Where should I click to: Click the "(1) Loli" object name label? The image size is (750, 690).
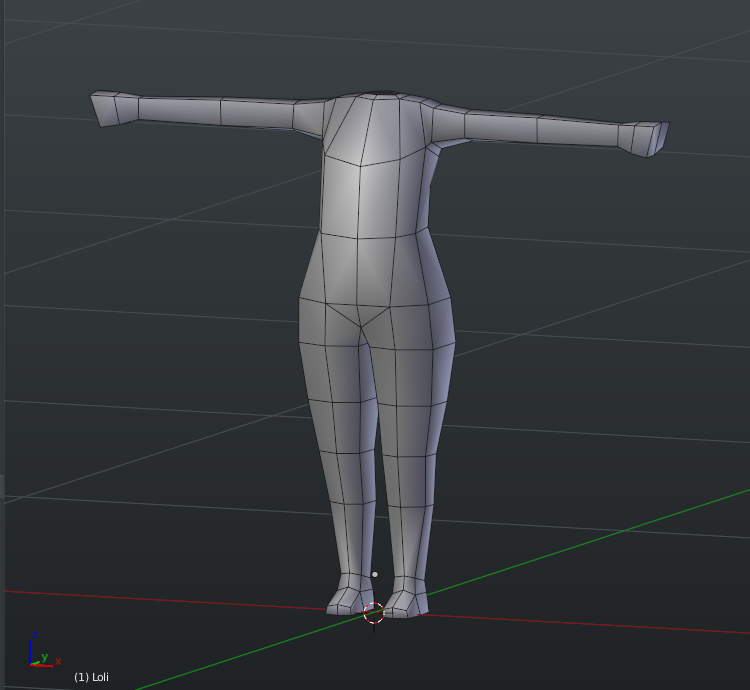(x=91, y=677)
